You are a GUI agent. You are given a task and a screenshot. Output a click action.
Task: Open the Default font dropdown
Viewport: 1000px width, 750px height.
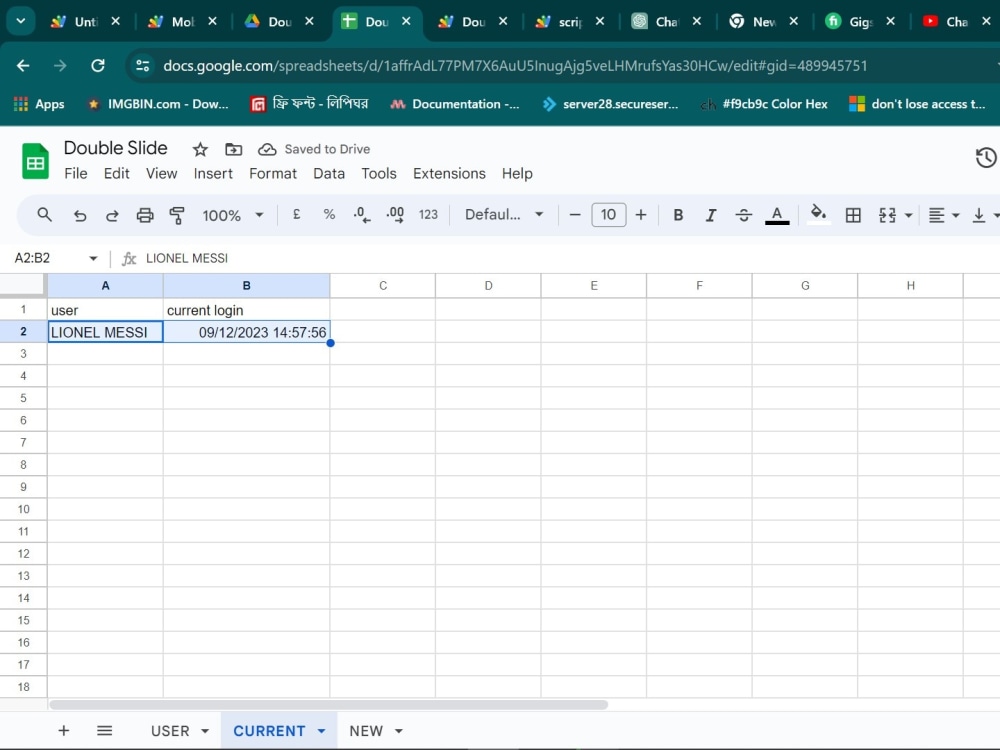[504, 215]
